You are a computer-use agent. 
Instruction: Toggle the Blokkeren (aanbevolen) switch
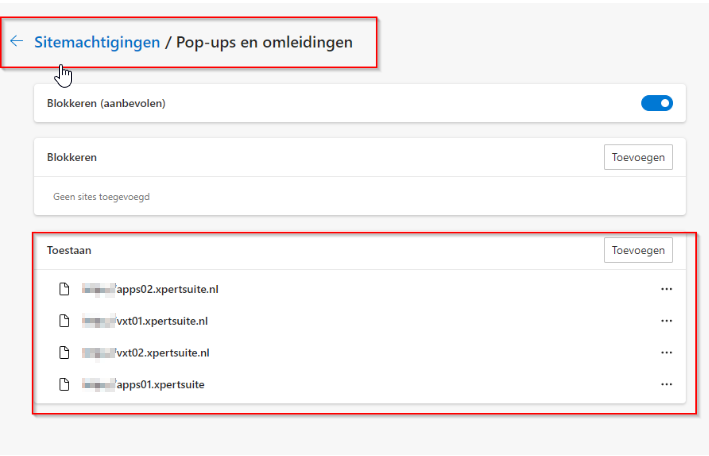[657, 103]
